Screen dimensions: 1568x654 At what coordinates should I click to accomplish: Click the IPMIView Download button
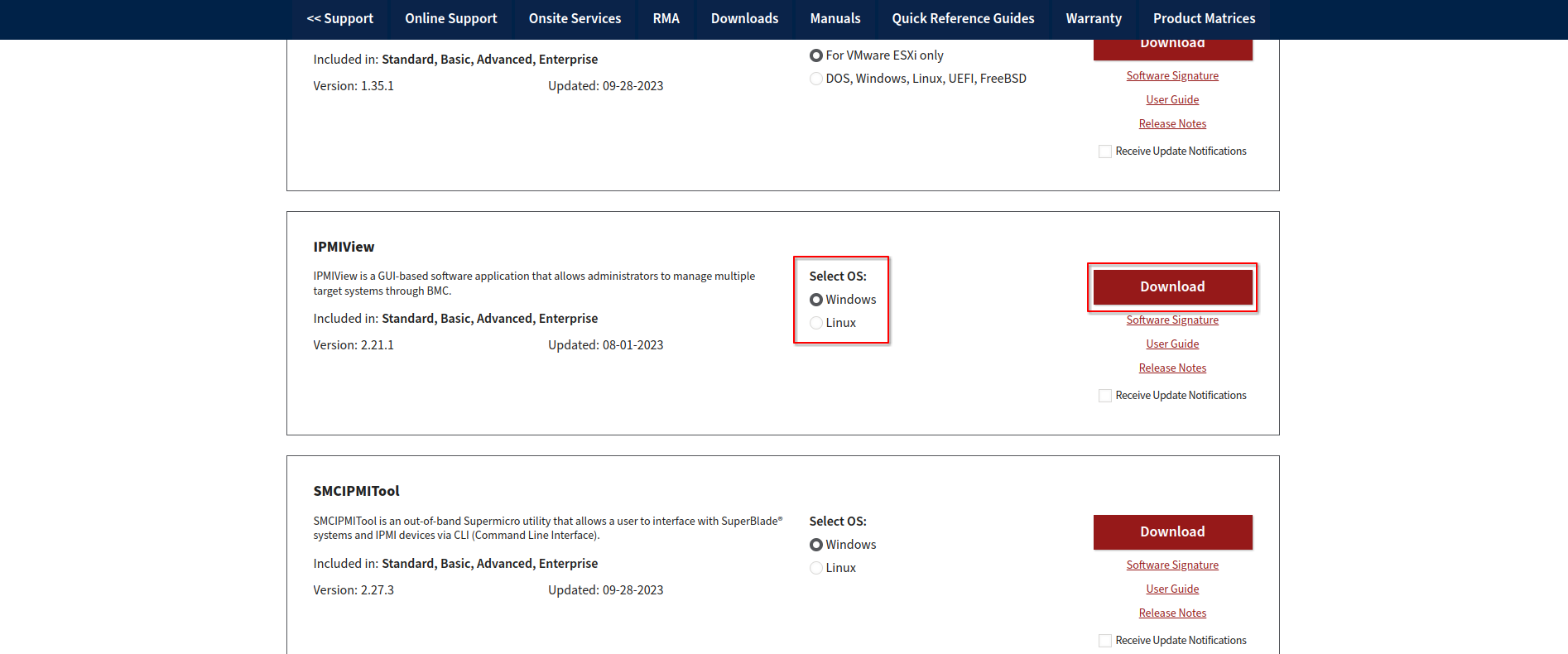1172,287
